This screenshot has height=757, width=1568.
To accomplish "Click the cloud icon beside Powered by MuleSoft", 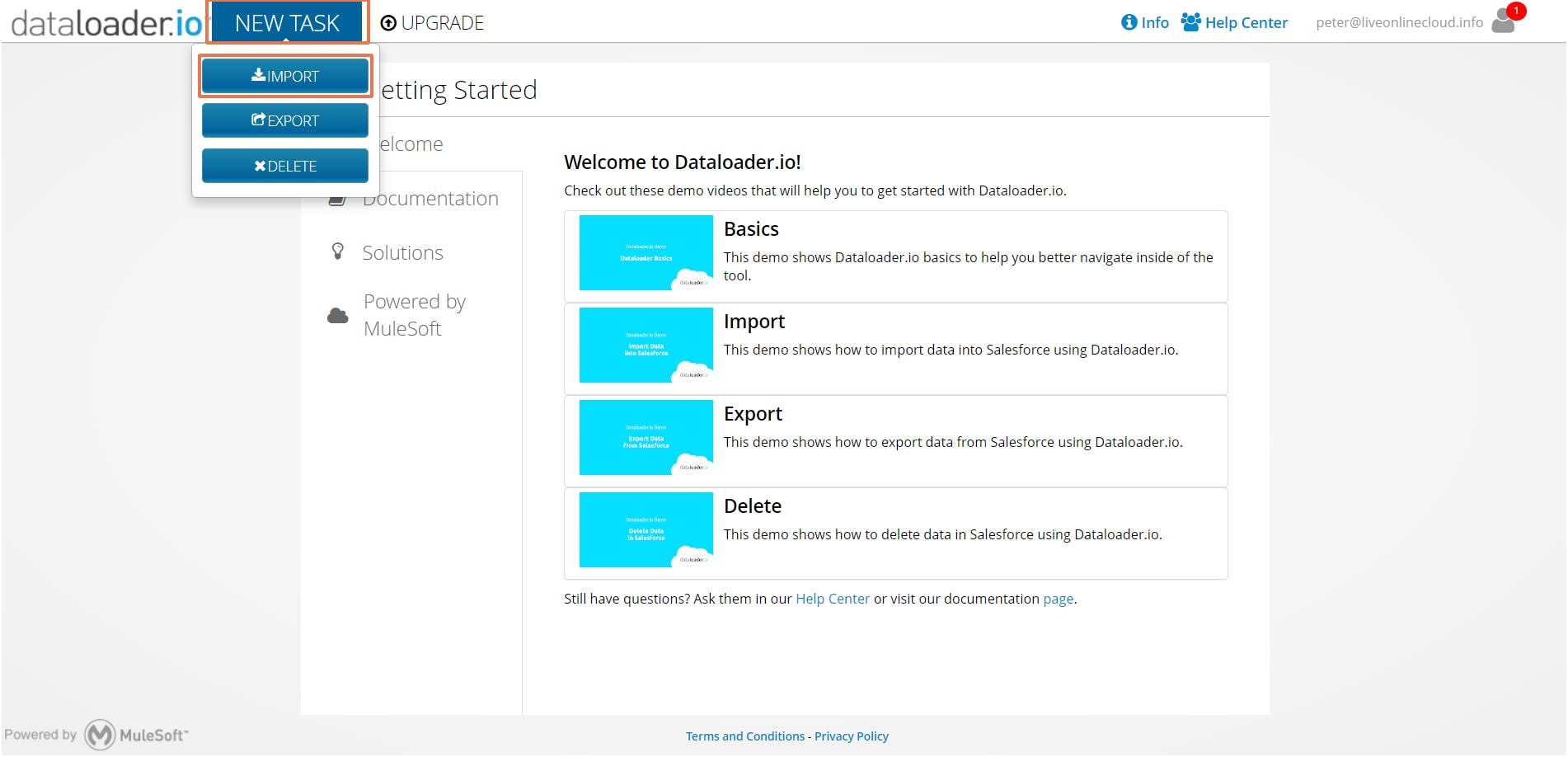I will tap(338, 315).
